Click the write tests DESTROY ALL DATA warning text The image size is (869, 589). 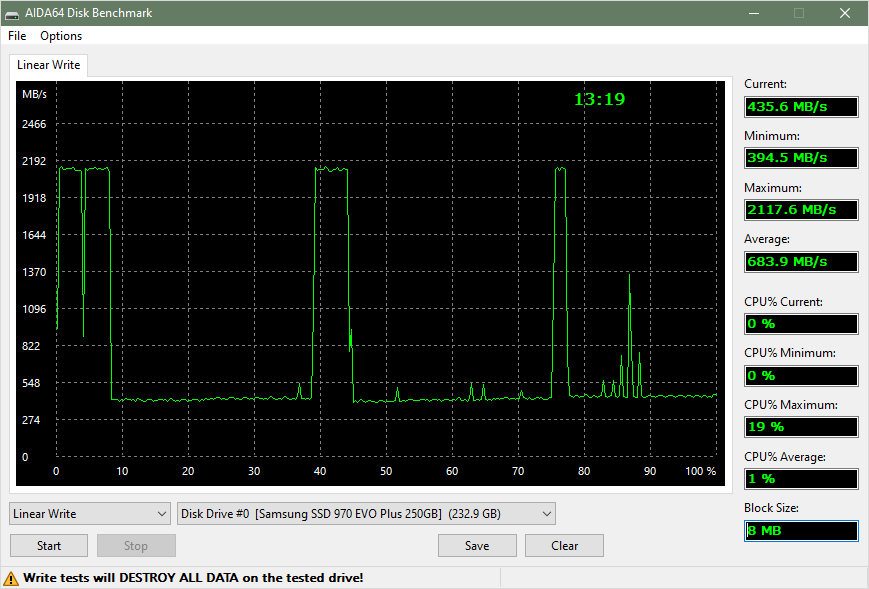coord(193,578)
